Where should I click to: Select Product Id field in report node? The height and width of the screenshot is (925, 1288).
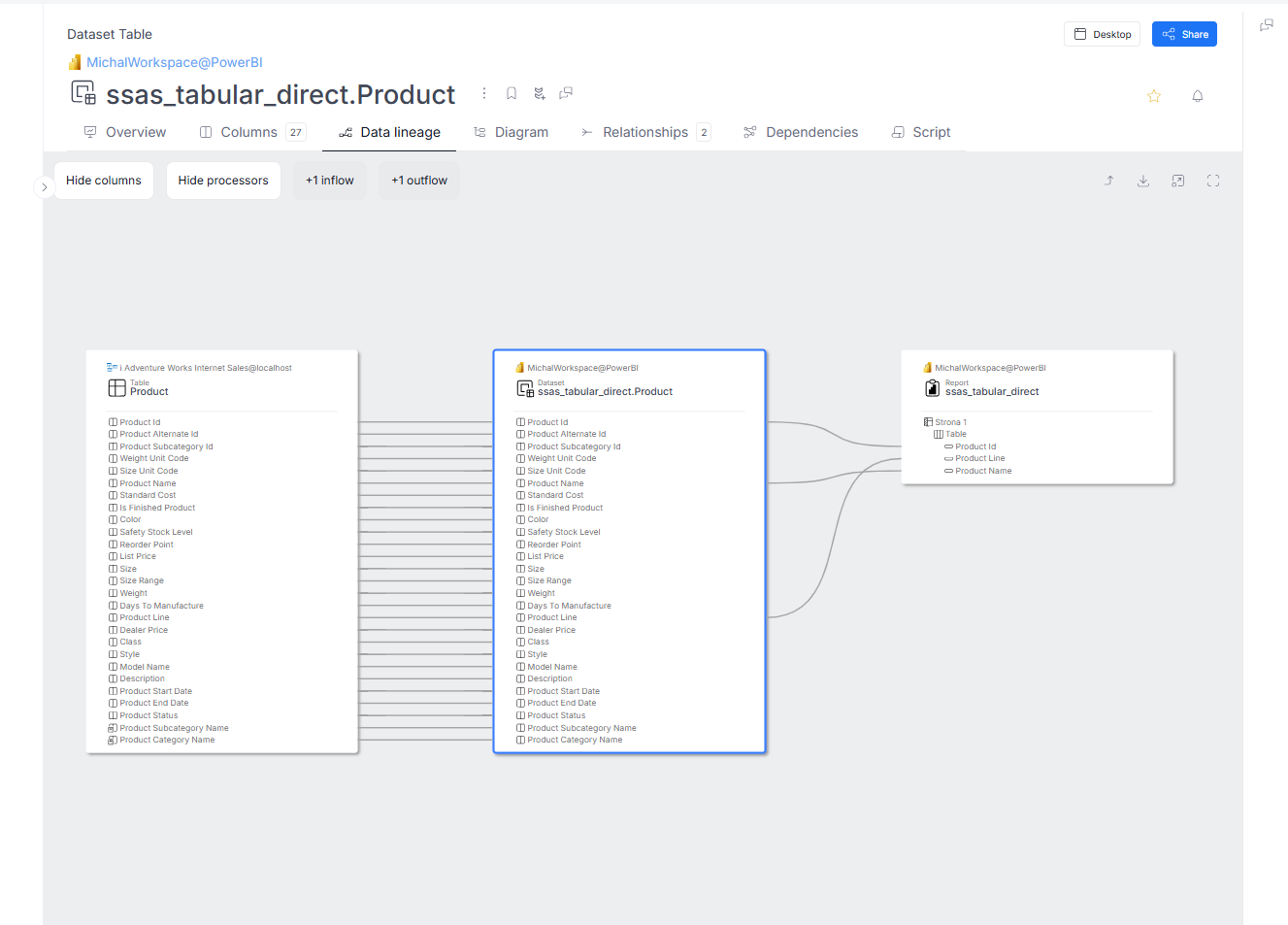point(975,446)
